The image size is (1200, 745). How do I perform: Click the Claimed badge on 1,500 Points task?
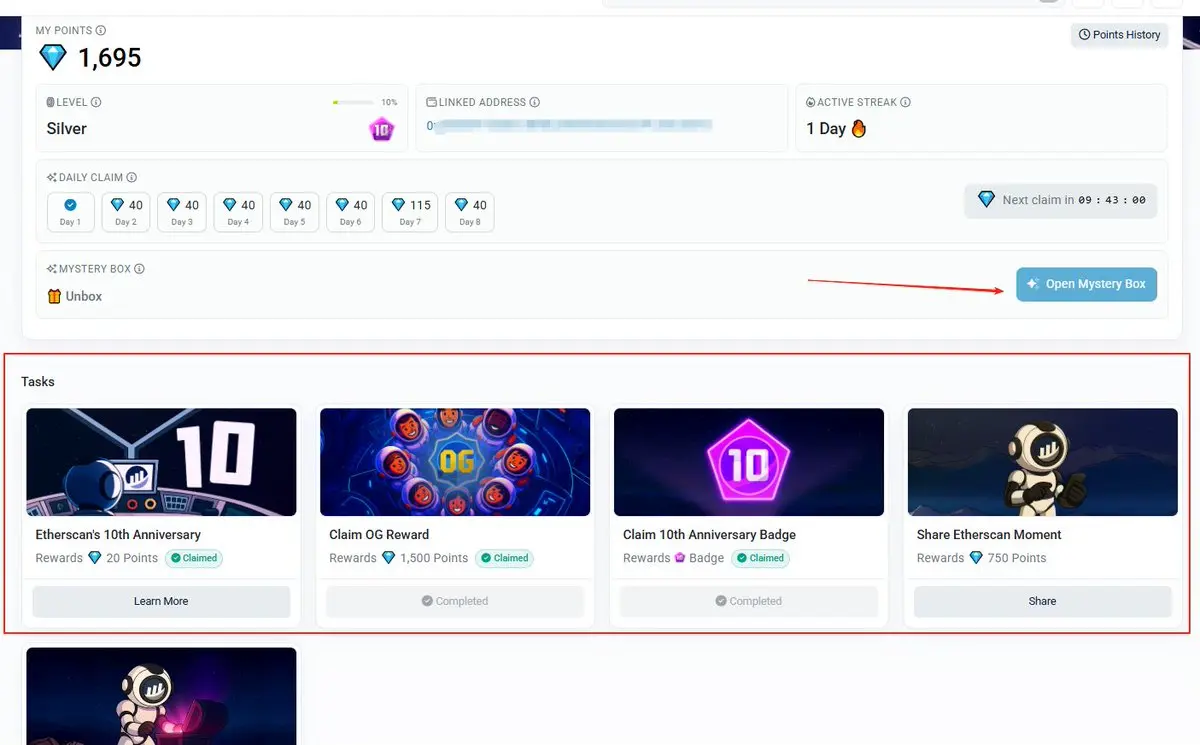tap(505, 558)
